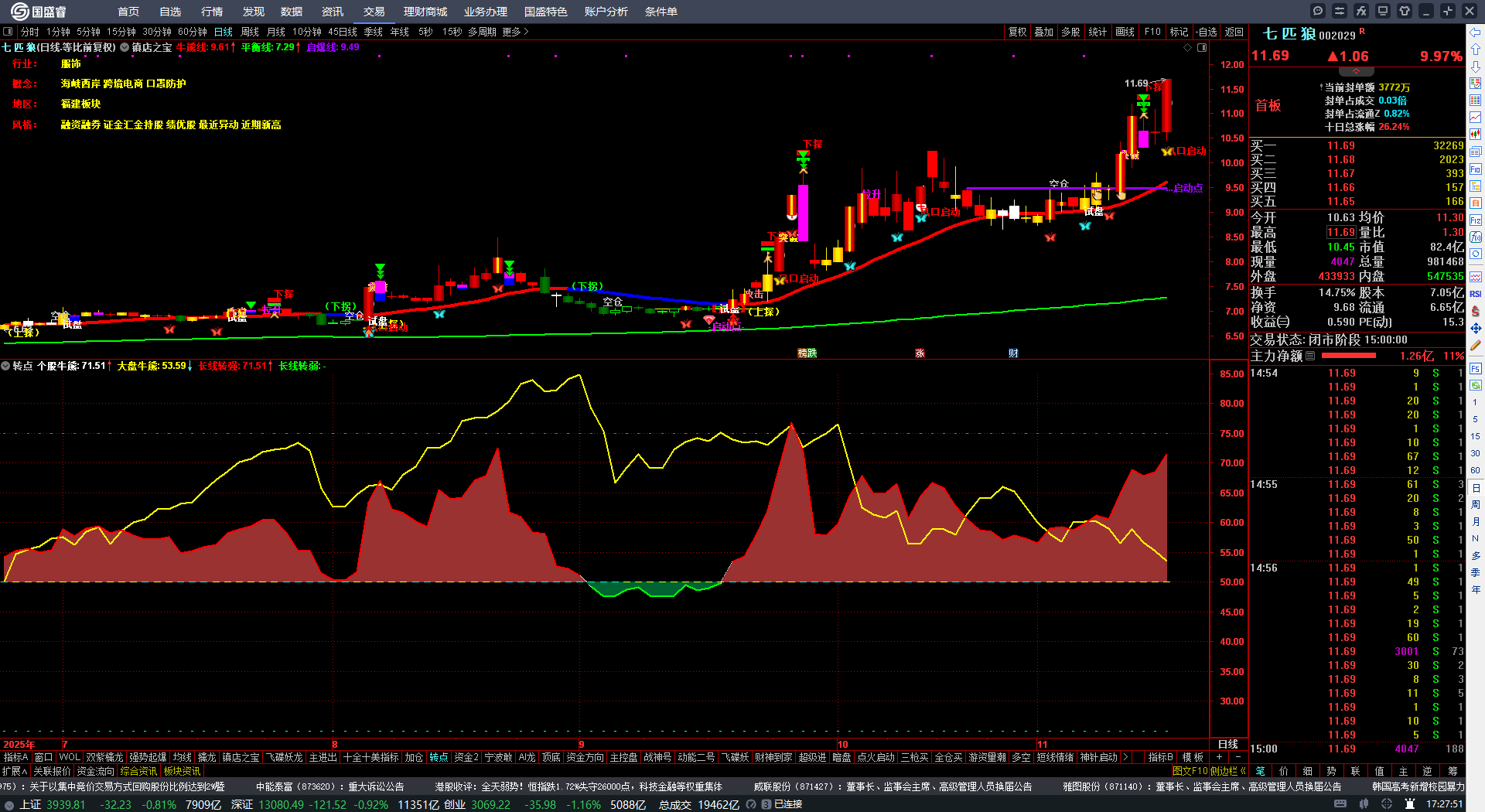Toggle 画线 drawing tools
This screenshot has height=812, width=1485.
(1125, 32)
